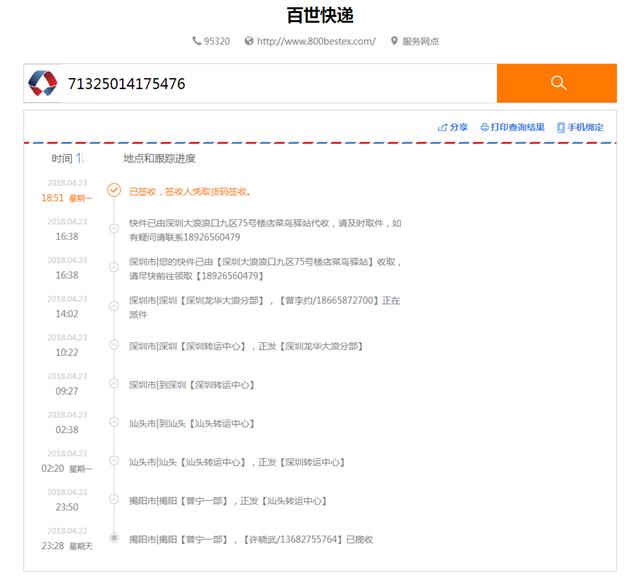Click the 18:51 timestamp
The width and height of the screenshot is (640, 576).
click(53, 198)
